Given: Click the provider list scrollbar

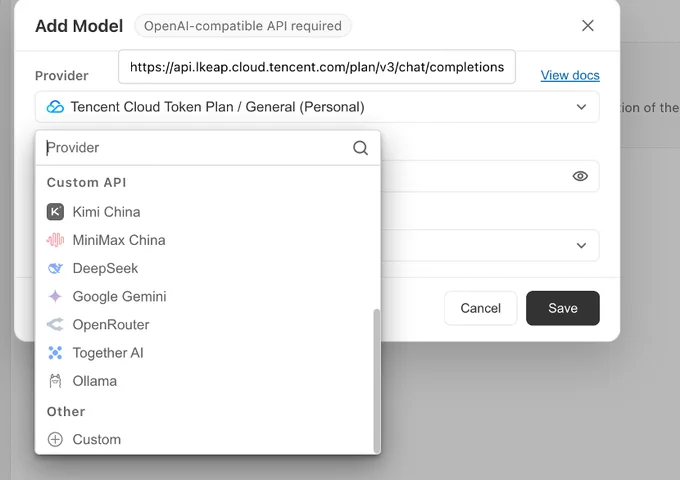Looking at the screenshot, I should pos(377,381).
